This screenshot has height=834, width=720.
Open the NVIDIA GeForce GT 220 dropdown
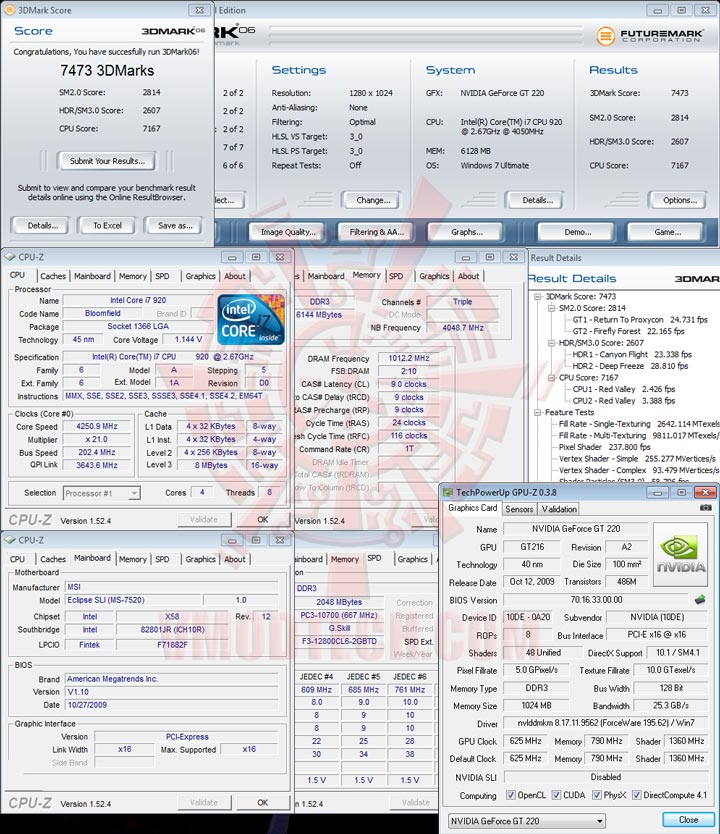(x=526, y=821)
